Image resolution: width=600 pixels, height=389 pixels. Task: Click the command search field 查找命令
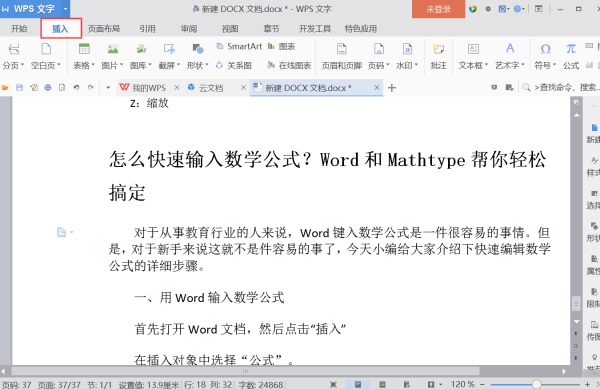click(561, 88)
